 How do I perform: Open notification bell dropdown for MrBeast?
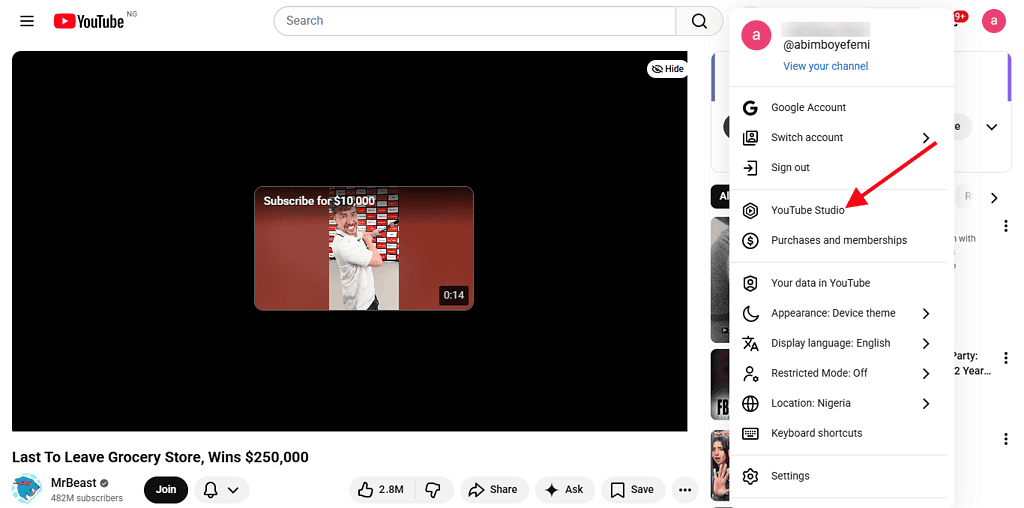221,490
